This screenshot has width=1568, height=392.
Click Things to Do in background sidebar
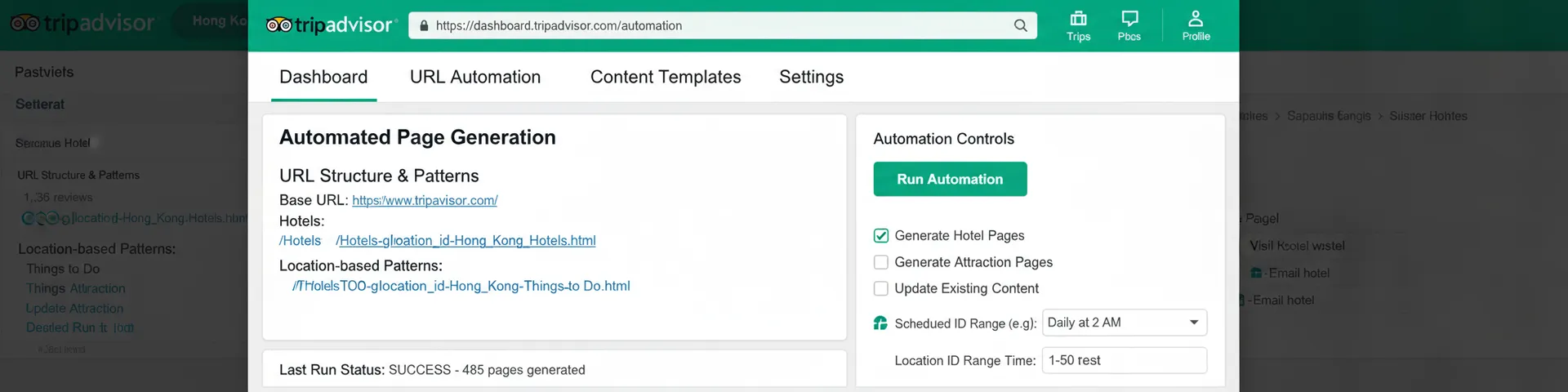coord(63,269)
